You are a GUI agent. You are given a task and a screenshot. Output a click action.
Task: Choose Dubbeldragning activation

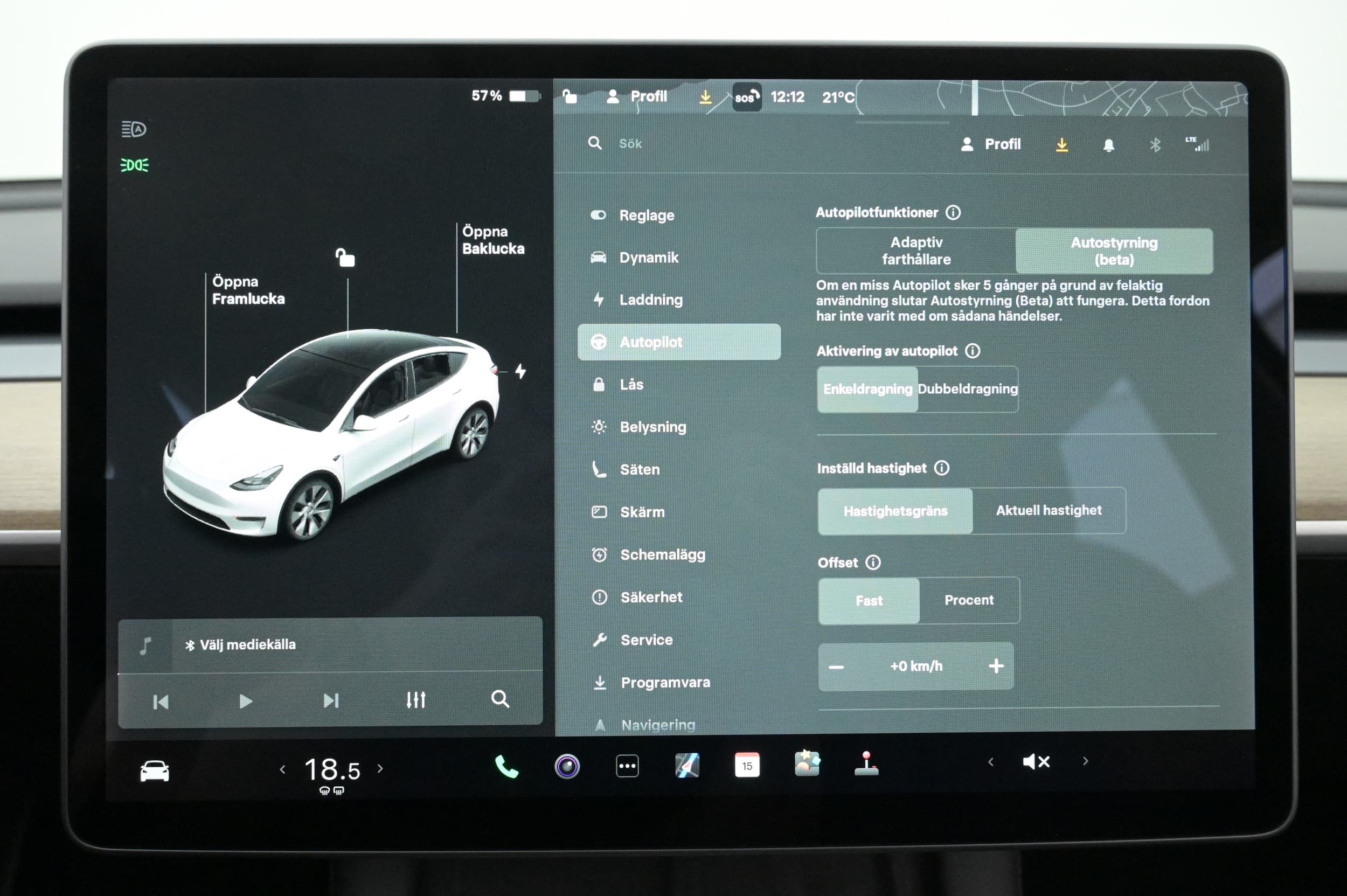pos(968,389)
